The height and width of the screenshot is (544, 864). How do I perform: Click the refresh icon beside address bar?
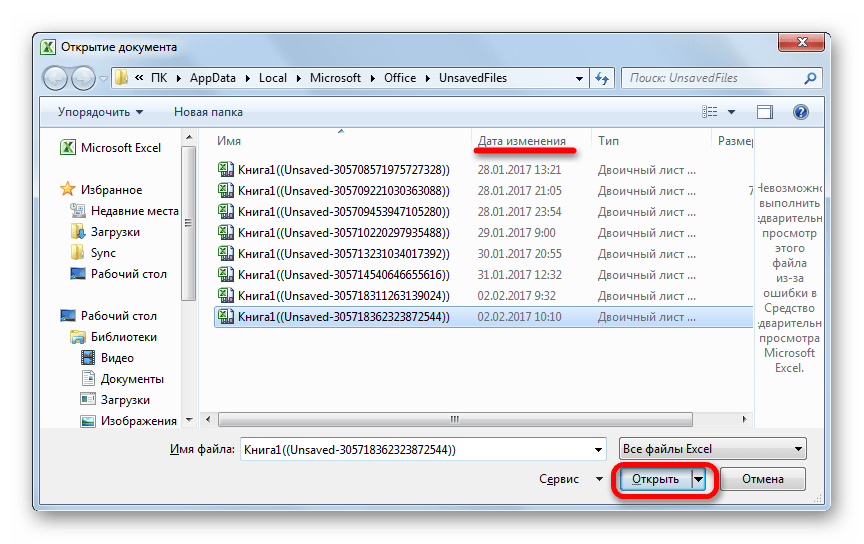click(602, 78)
